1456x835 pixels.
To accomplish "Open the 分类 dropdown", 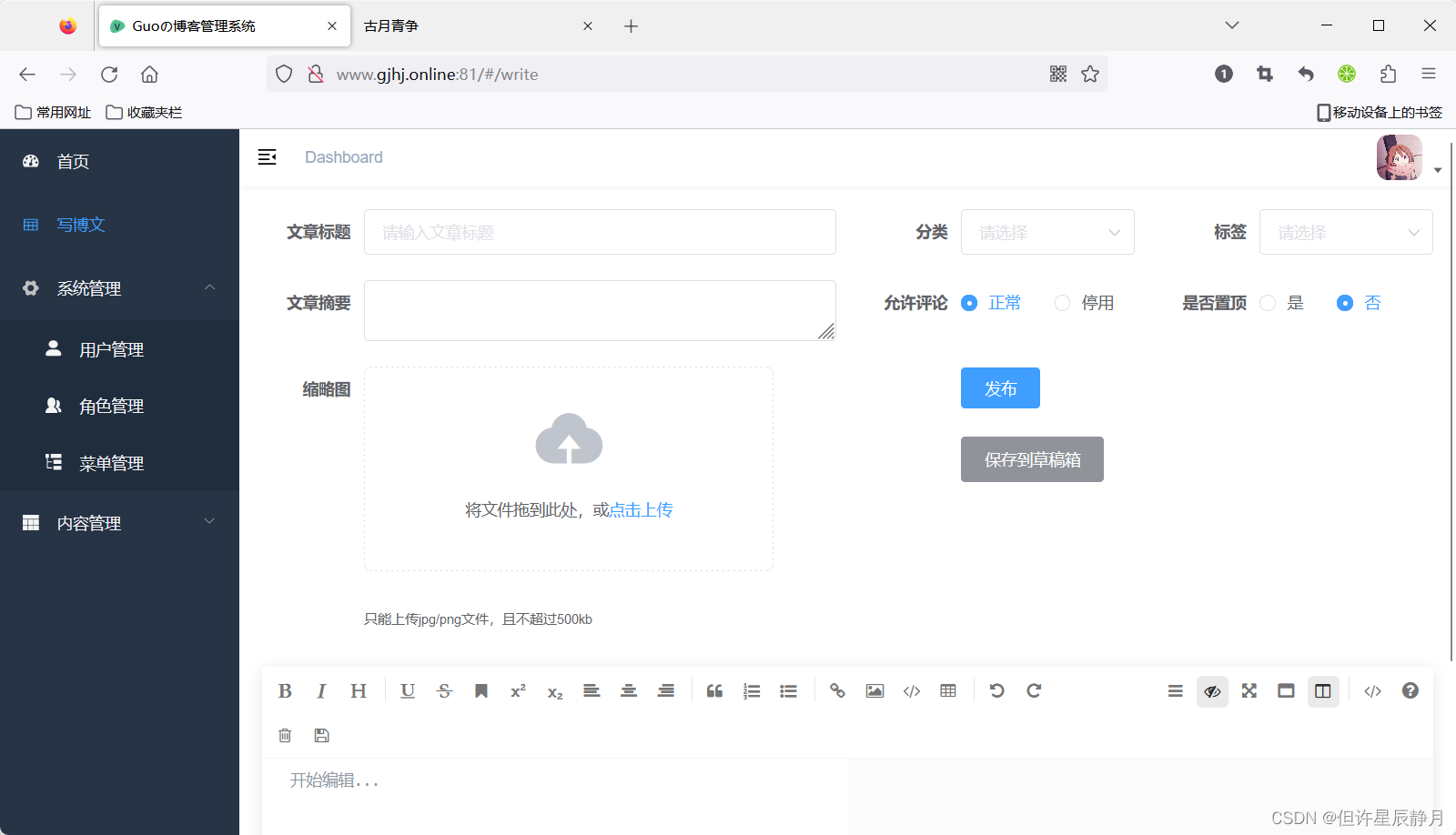I will coord(1047,232).
